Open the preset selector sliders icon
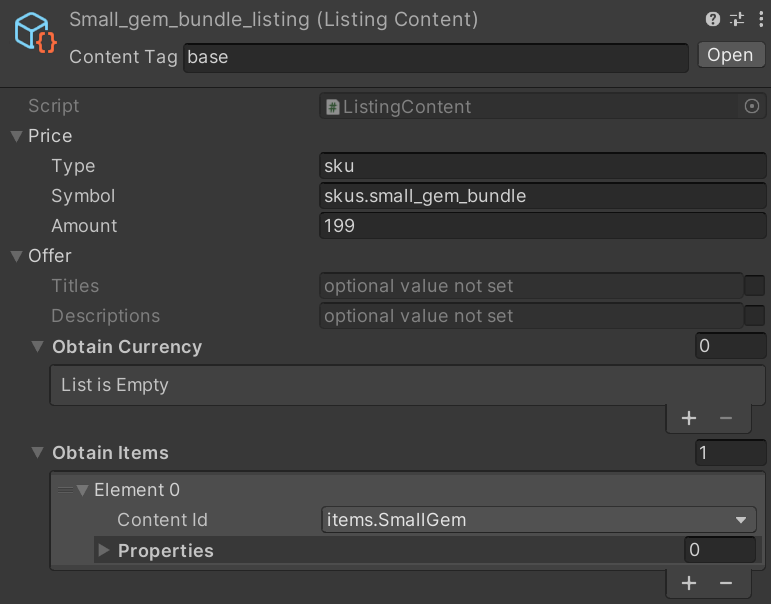 tap(737, 19)
